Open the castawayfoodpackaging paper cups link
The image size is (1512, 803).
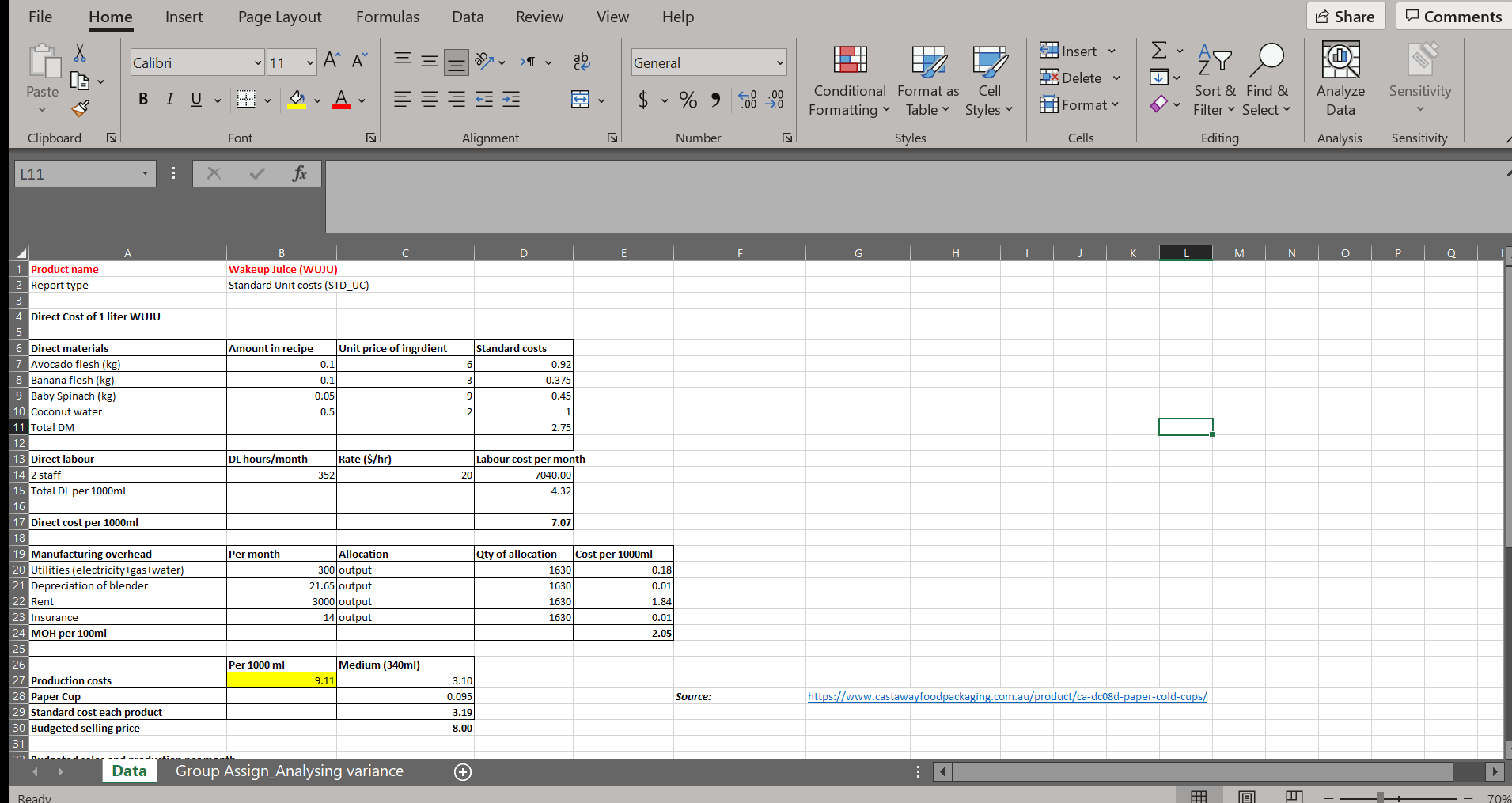pos(1007,696)
